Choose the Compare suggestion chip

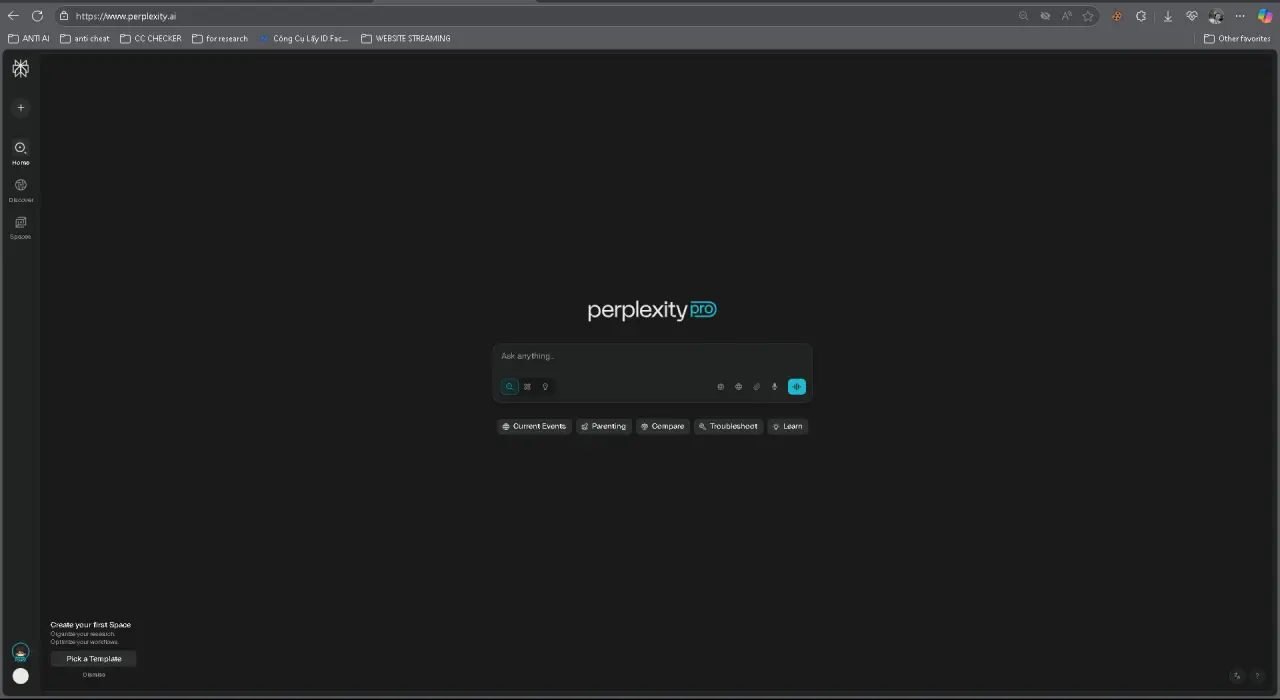pyautogui.click(x=663, y=426)
